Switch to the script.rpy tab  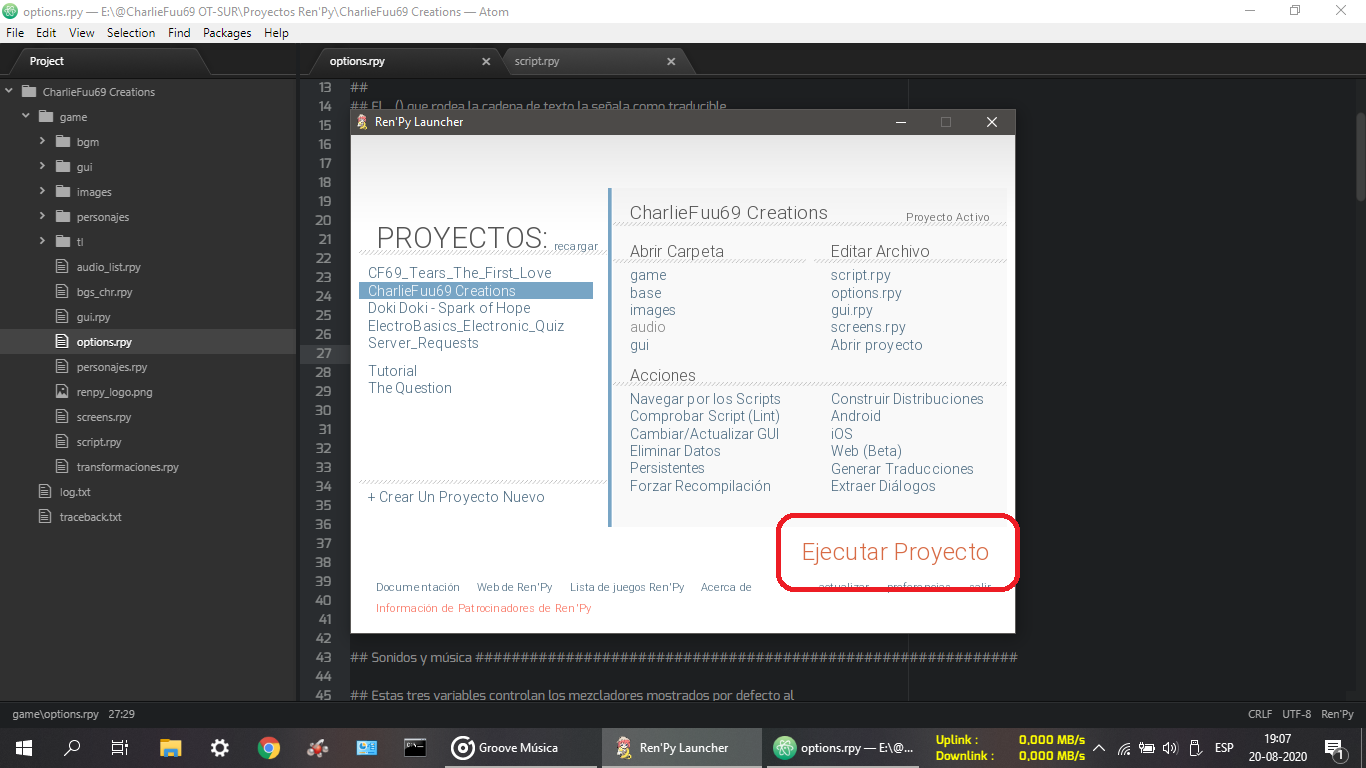tap(537, 62)
